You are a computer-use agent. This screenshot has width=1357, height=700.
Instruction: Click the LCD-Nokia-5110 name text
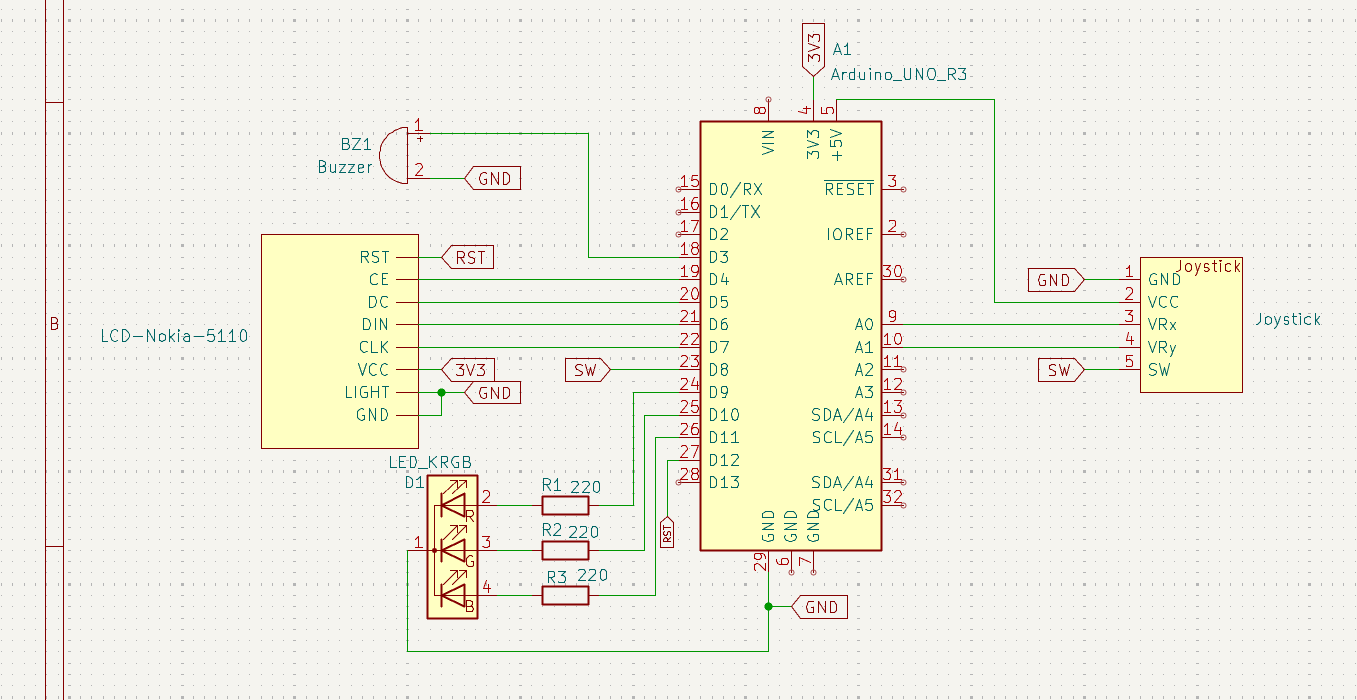[x=172, y=336]
